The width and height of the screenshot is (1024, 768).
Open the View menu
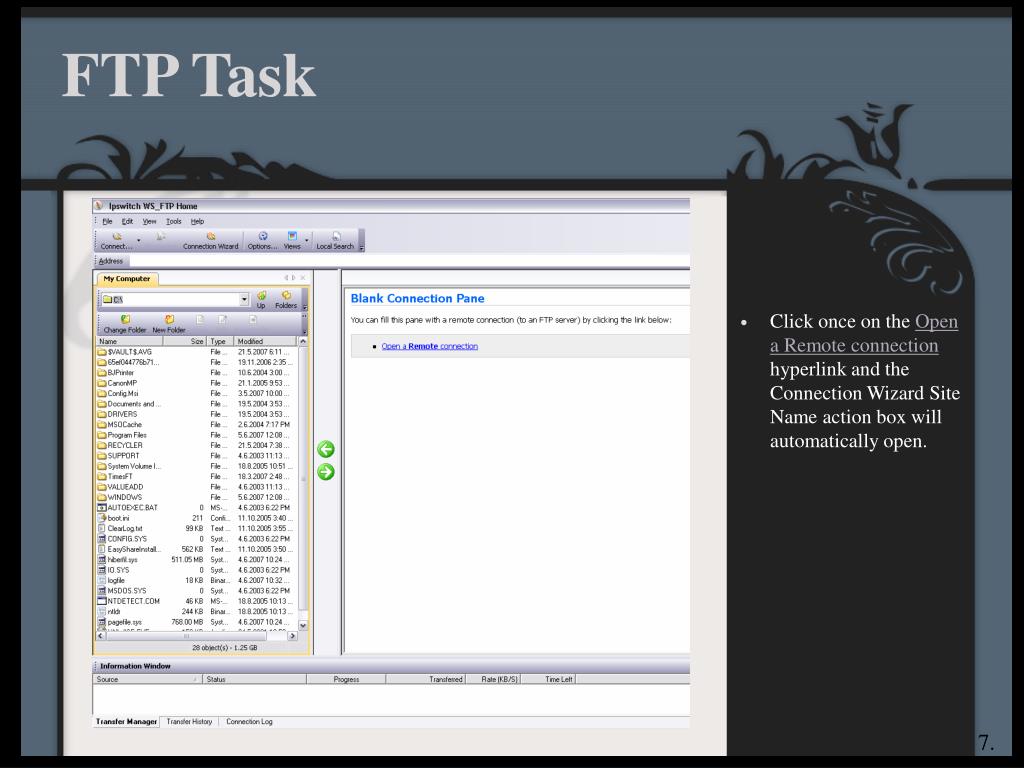click(150, 221)
